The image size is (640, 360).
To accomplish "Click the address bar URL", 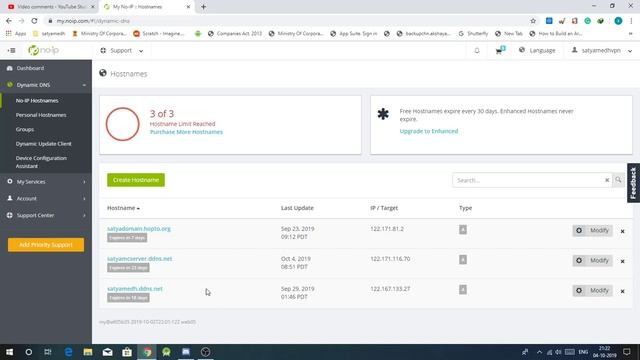I will click(x=93, y=21).
